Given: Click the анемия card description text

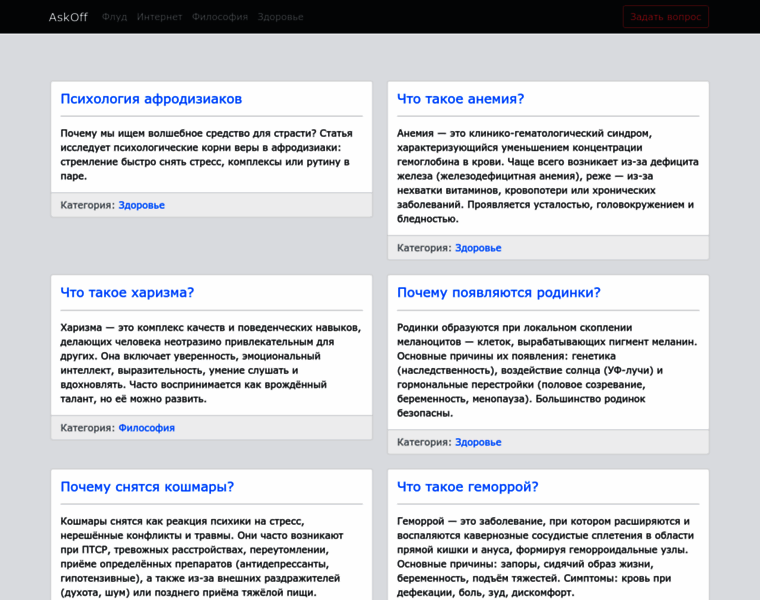Looking at the screenshot, I should (547, 176).
